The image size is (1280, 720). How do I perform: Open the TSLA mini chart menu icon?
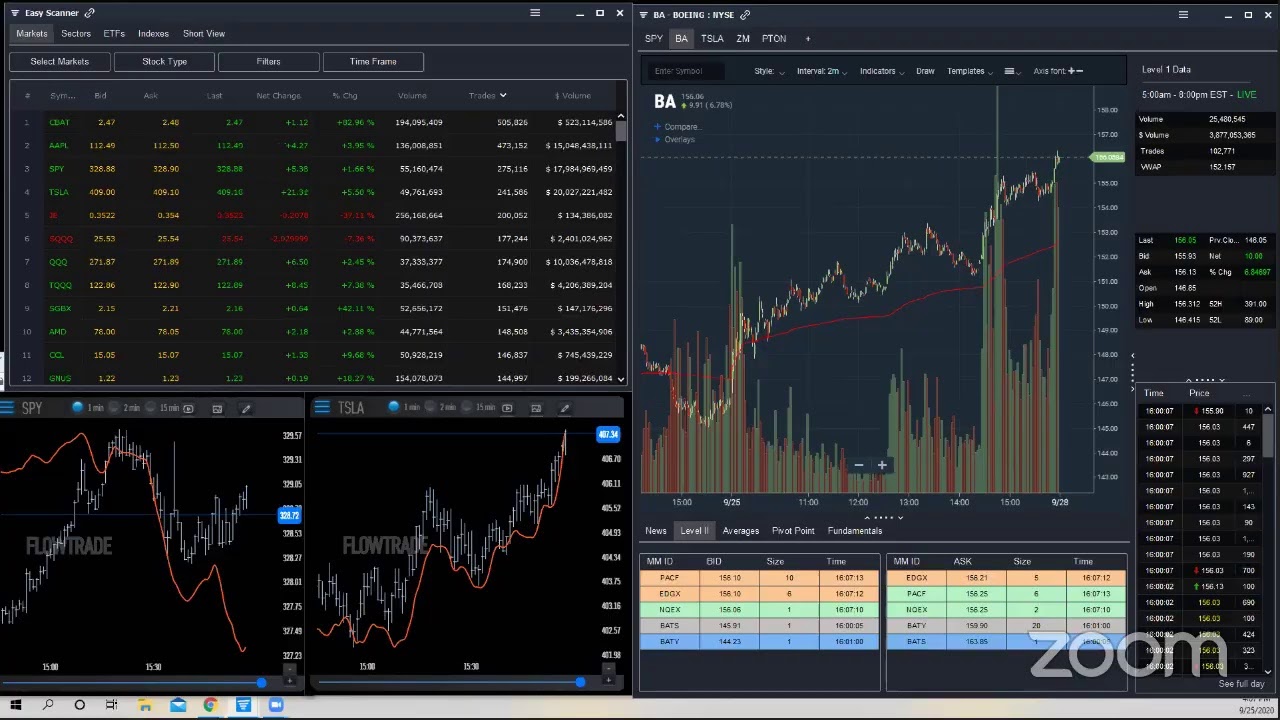322,408
